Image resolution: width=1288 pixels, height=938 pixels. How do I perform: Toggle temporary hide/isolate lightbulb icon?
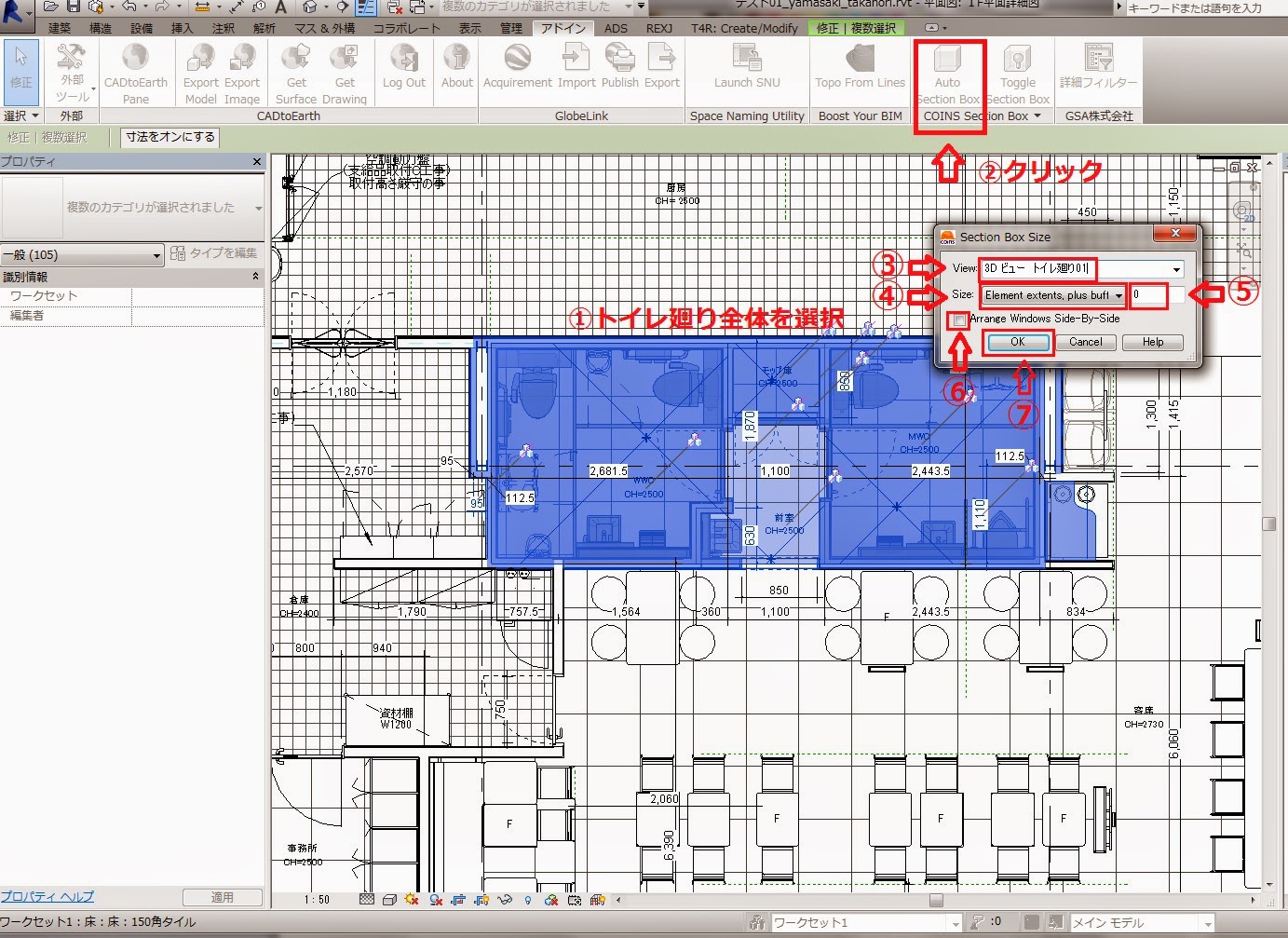coord(528,900)
